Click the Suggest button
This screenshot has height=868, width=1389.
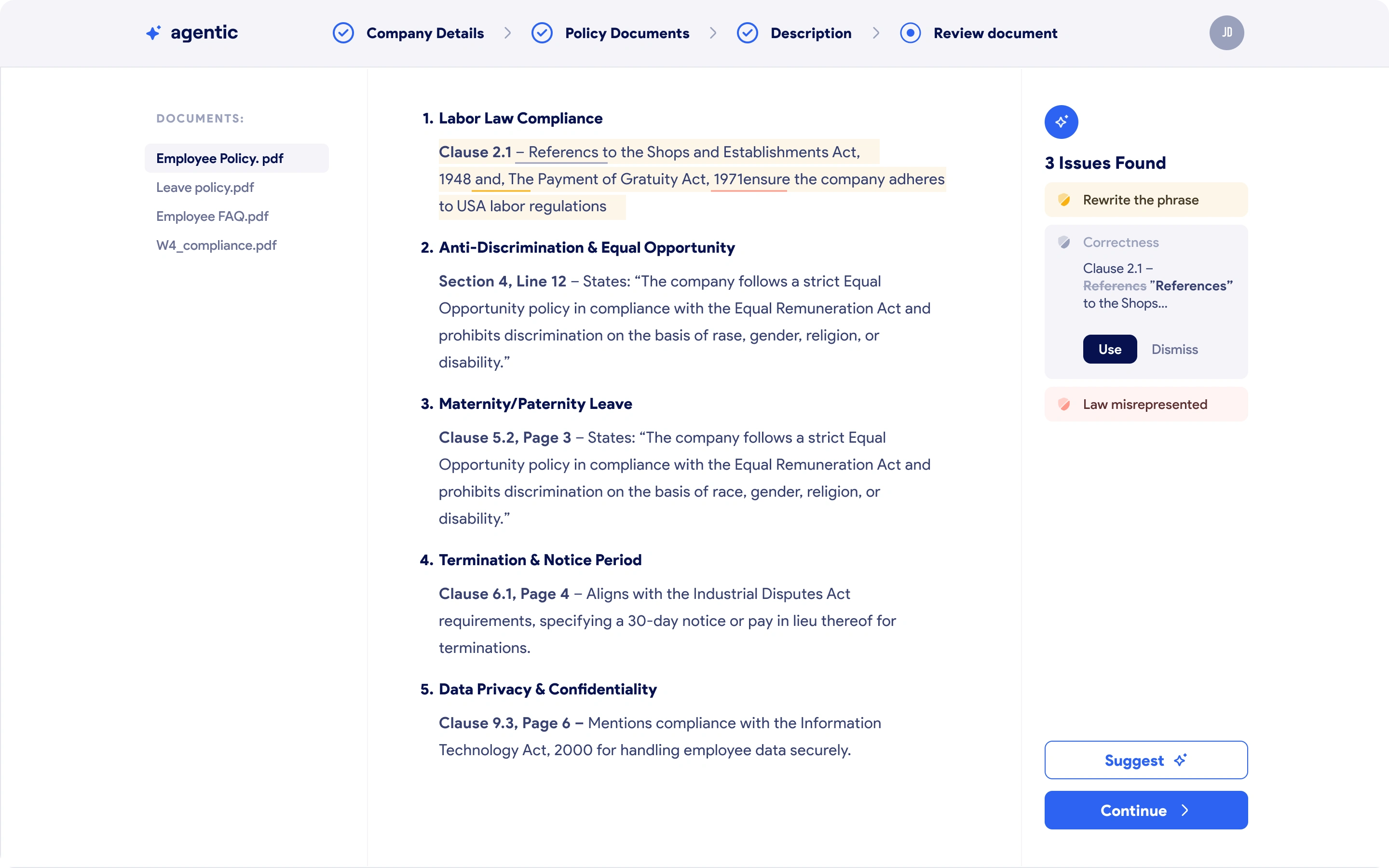1145,760
